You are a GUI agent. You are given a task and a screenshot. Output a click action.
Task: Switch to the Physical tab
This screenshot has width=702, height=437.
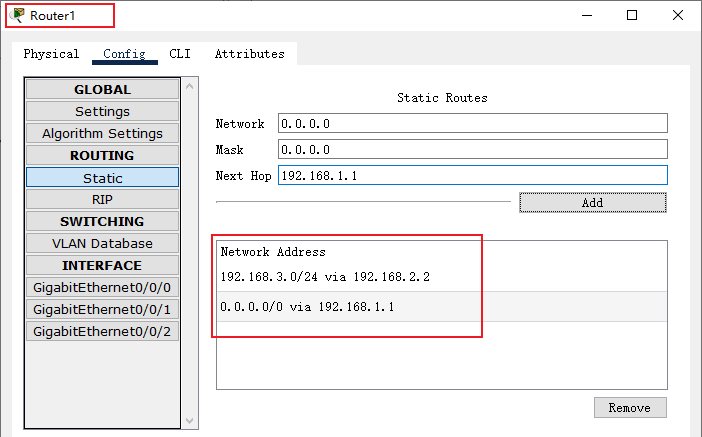[x=51, y=54]
